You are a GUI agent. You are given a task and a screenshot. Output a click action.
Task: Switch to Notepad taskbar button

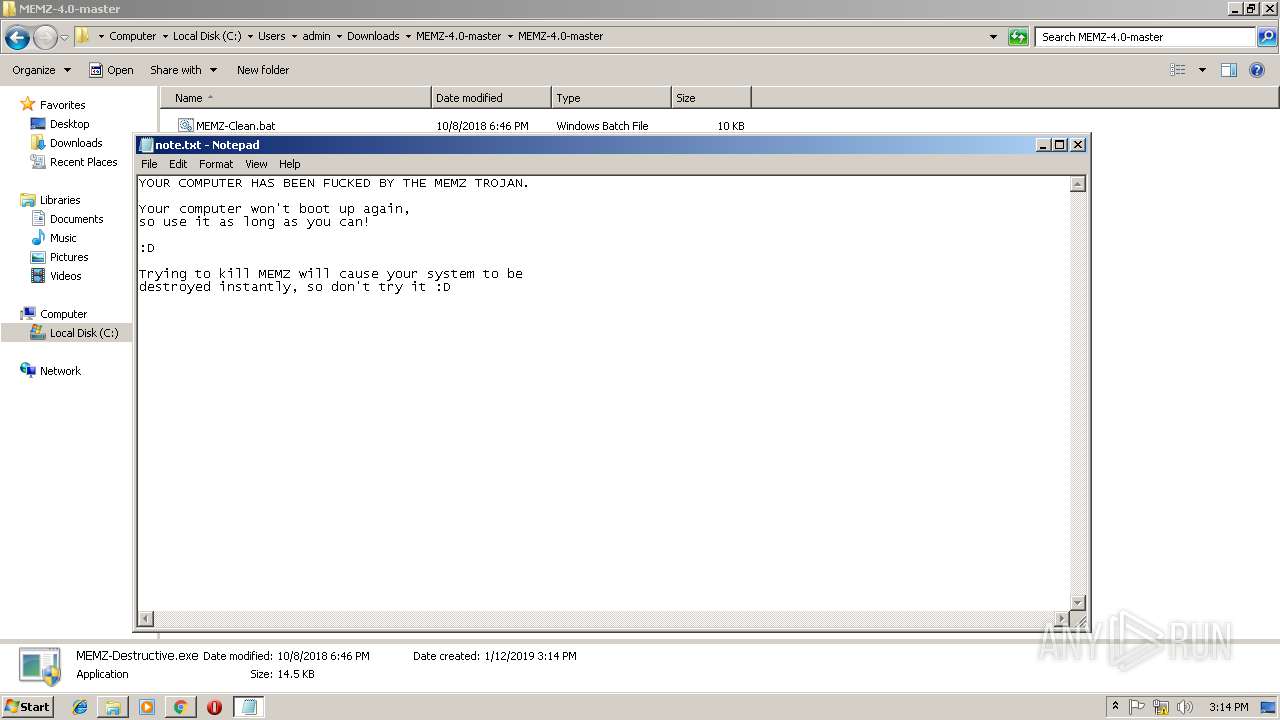click(249, 707)
